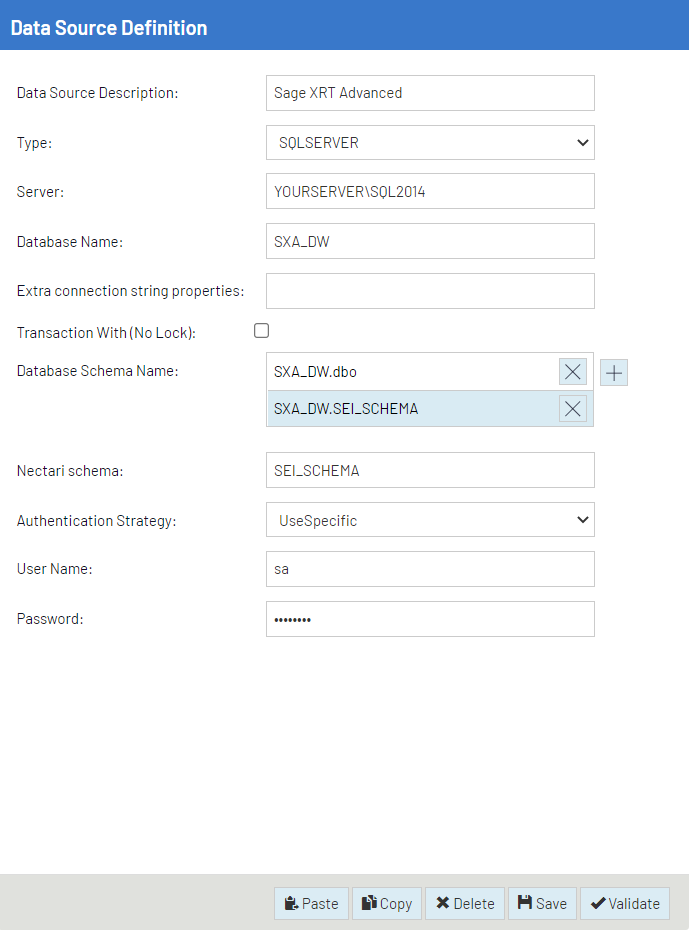
Task: Add a new database schema name
Action: [x=614, y=372]
